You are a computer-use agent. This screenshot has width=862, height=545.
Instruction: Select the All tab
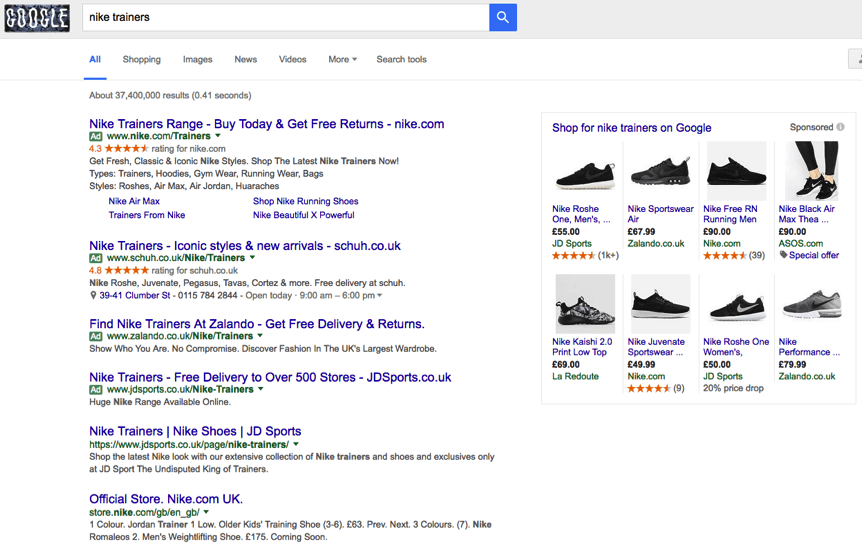[x=95, y=59]
